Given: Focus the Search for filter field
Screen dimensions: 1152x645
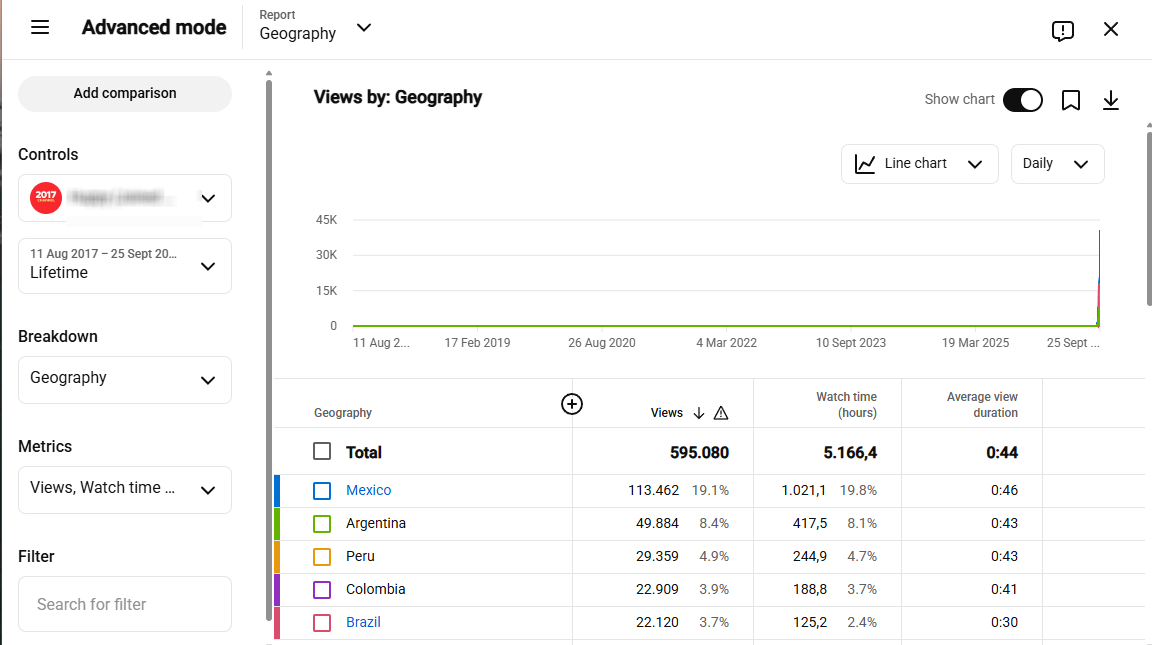Looking at the screenshot, I should point(125,604).
